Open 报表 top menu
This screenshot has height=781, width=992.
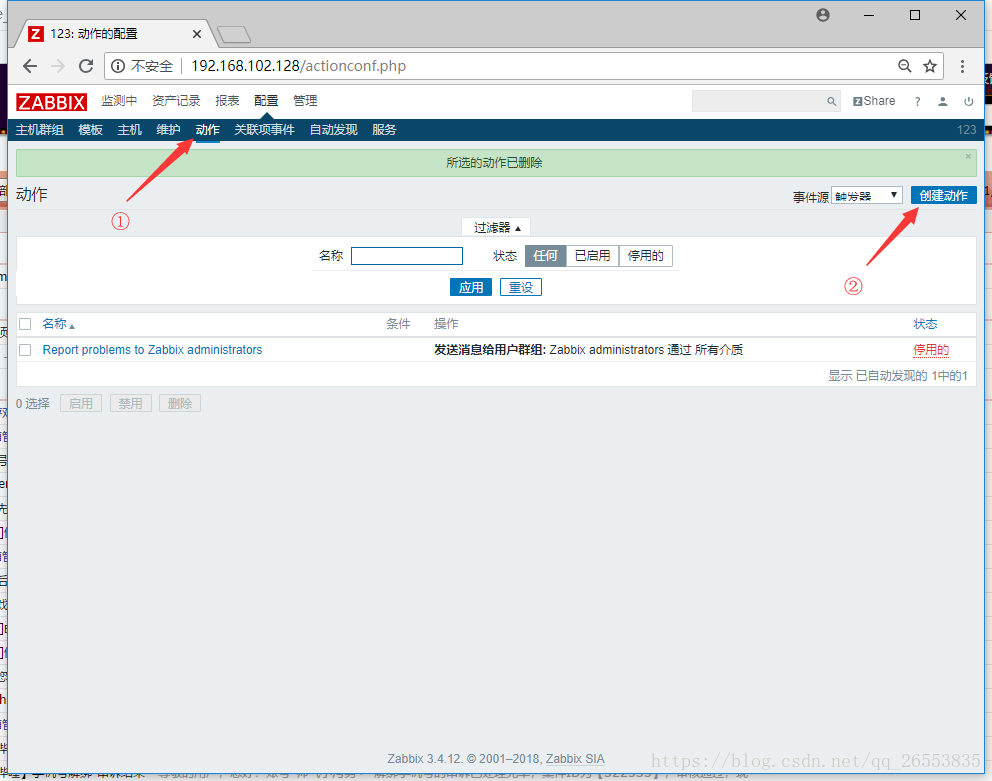(227, 101)
